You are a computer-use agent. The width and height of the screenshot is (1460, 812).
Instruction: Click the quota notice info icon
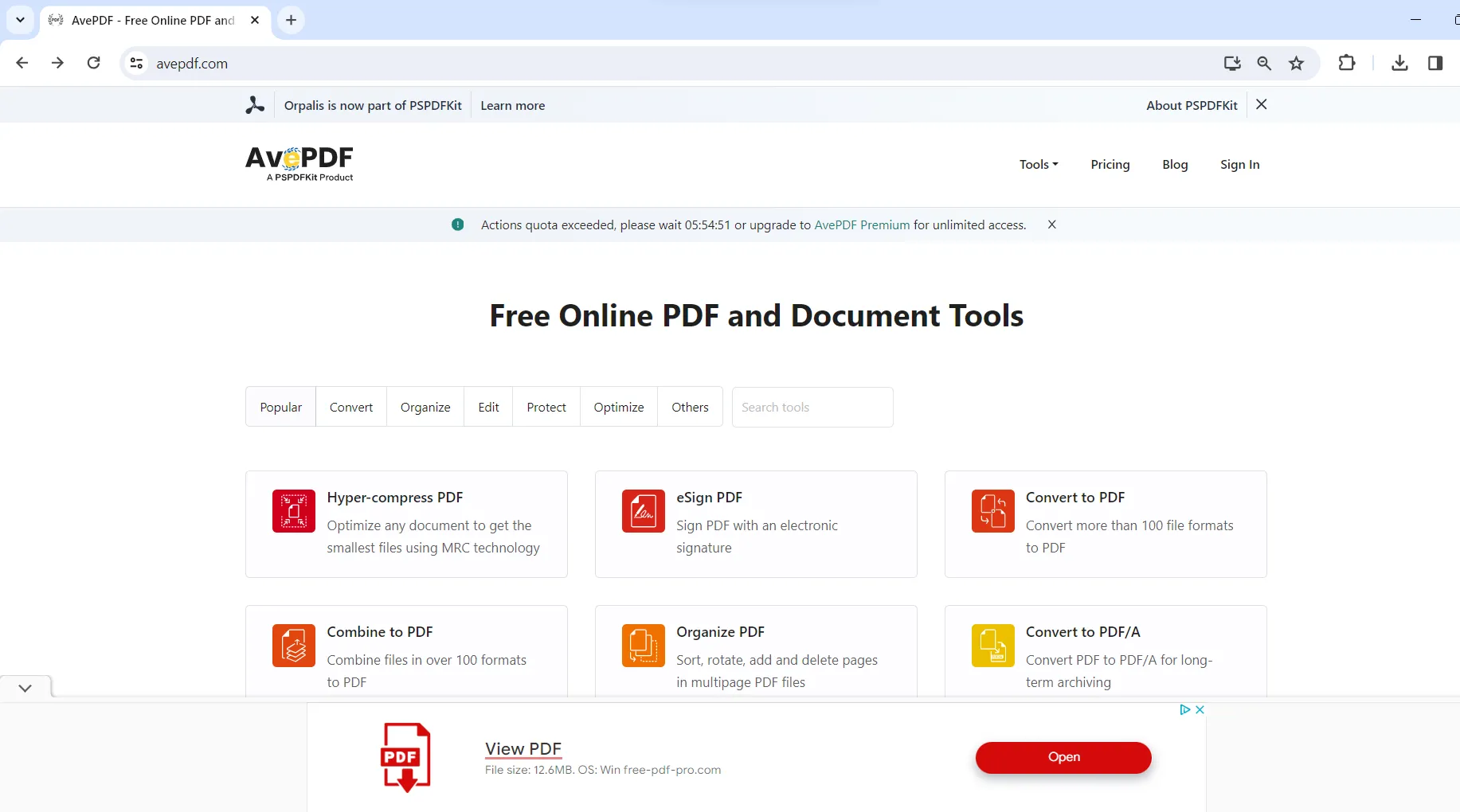coord(458,224)
